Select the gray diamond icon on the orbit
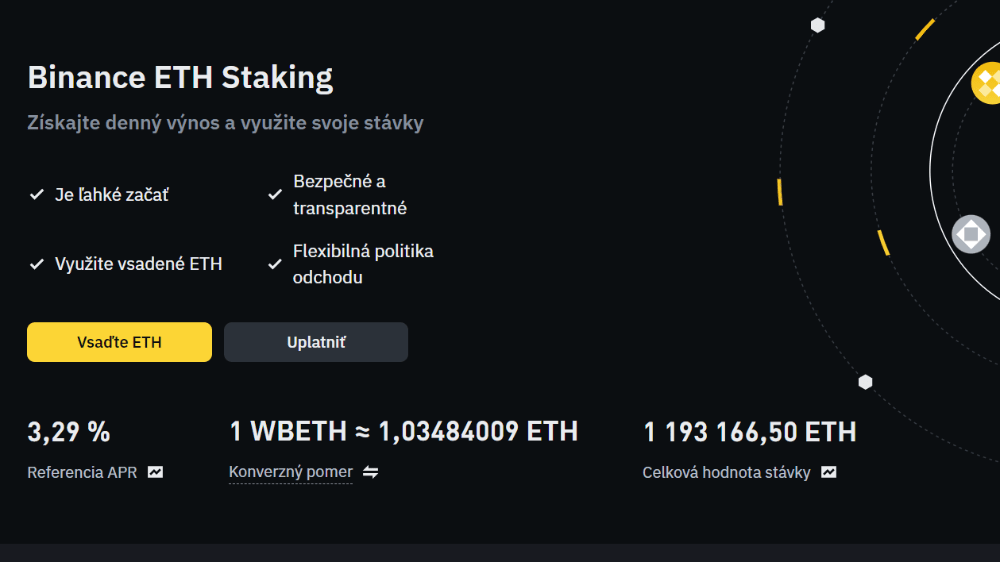 coord(970,235)
